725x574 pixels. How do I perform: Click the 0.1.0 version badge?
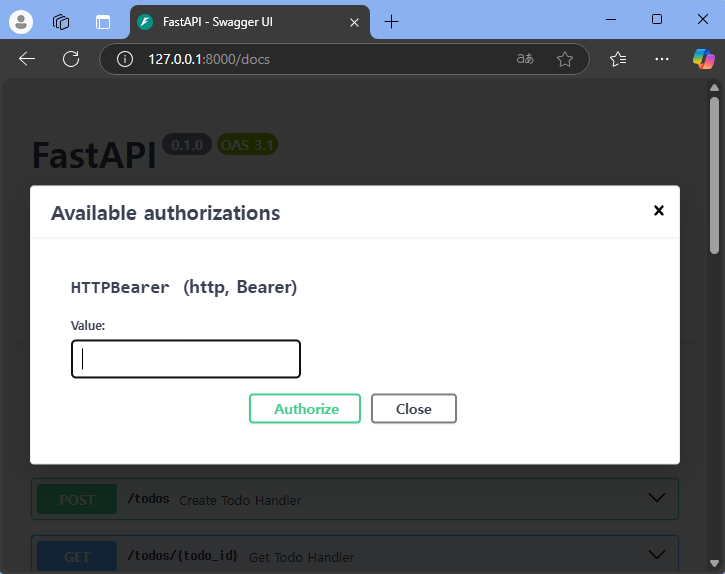187,145
